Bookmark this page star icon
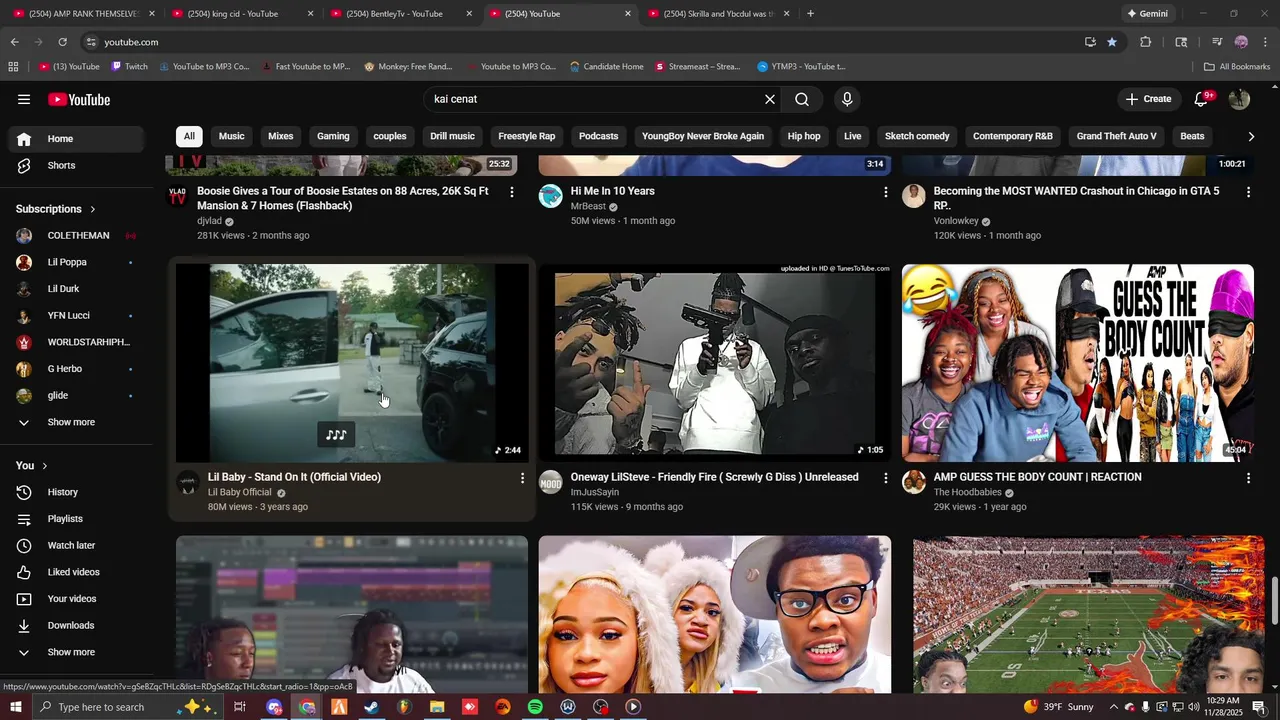This screenshot has height=720, width=1280. 1112,42
